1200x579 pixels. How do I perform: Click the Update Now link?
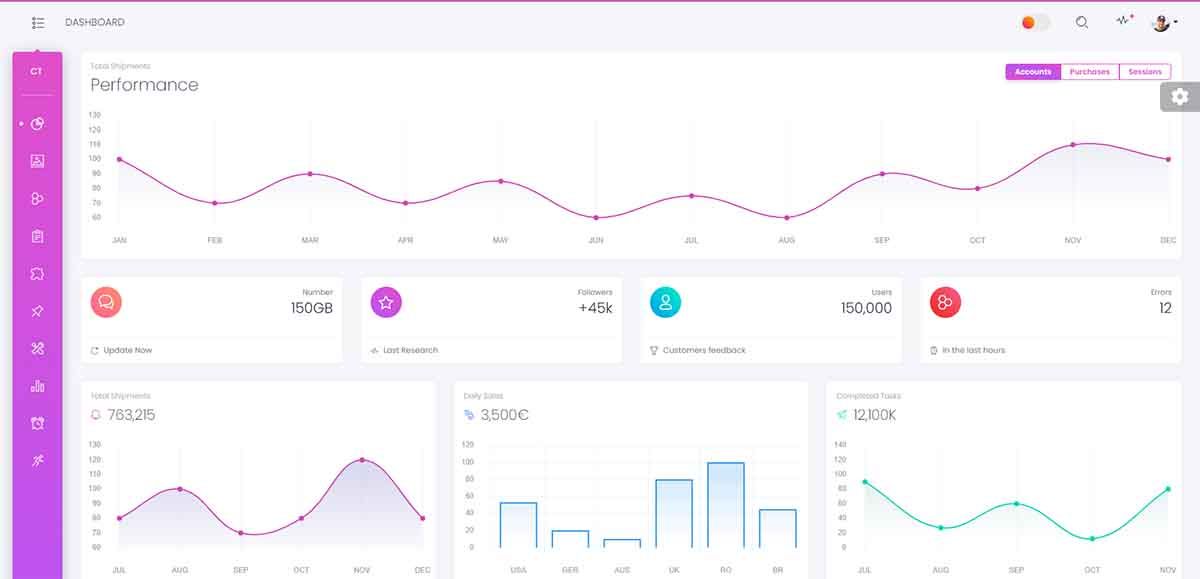(128, 351)
